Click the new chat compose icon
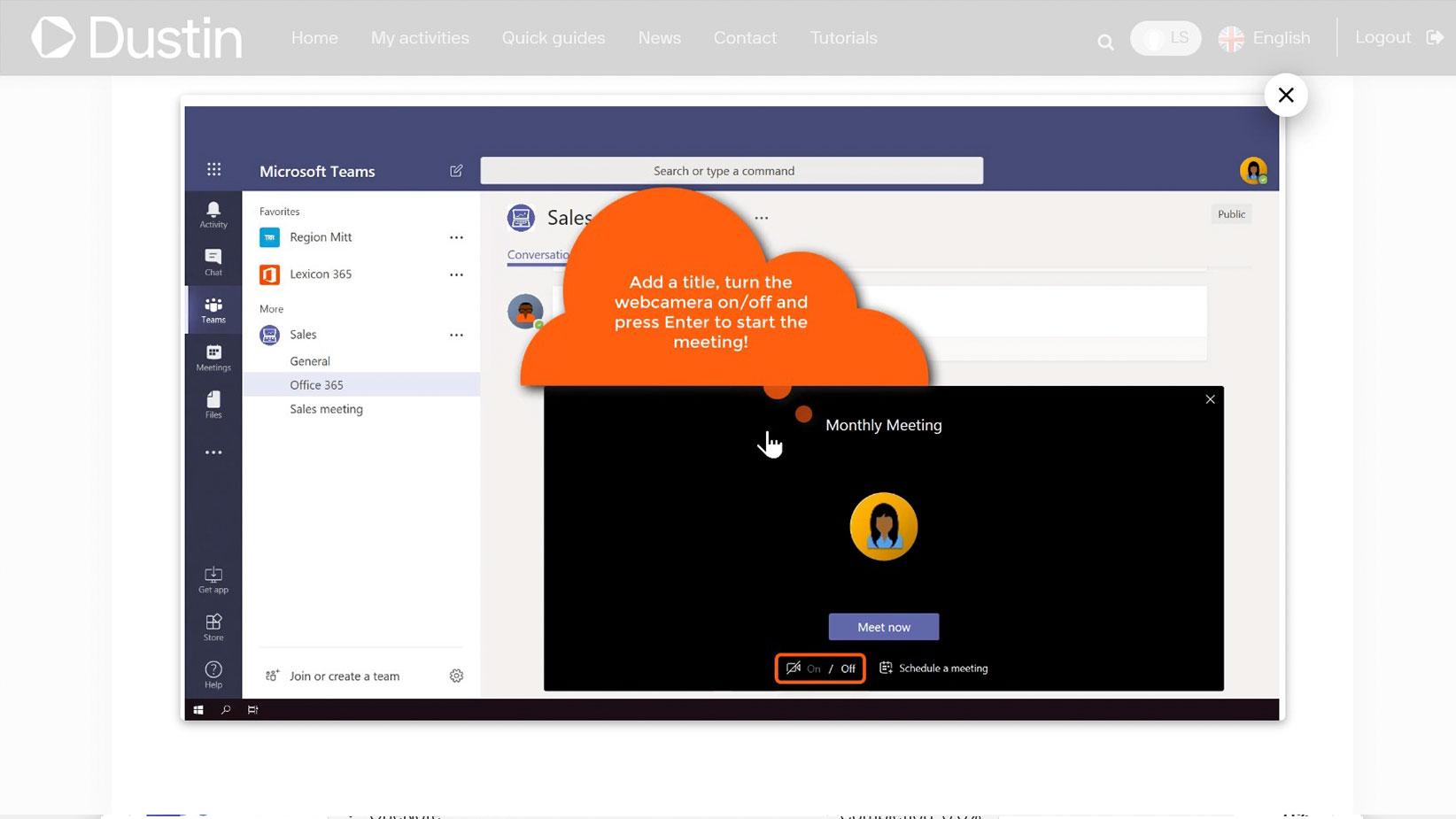Image resolution: width=1456 pixels, height=819 pixels. (456, 171)
